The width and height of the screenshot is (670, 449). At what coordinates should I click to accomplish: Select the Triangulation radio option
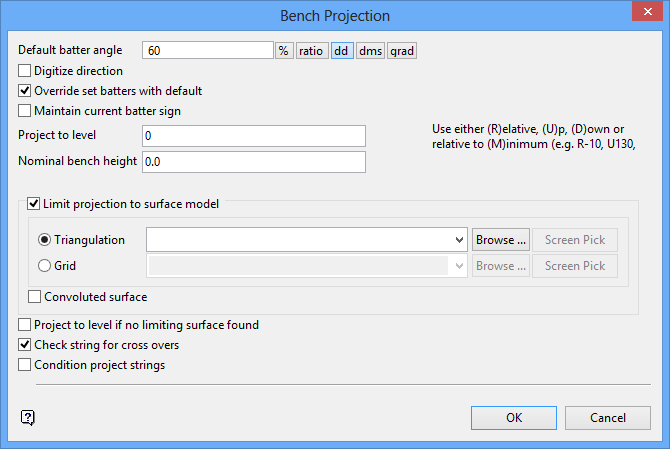point(45,240)
